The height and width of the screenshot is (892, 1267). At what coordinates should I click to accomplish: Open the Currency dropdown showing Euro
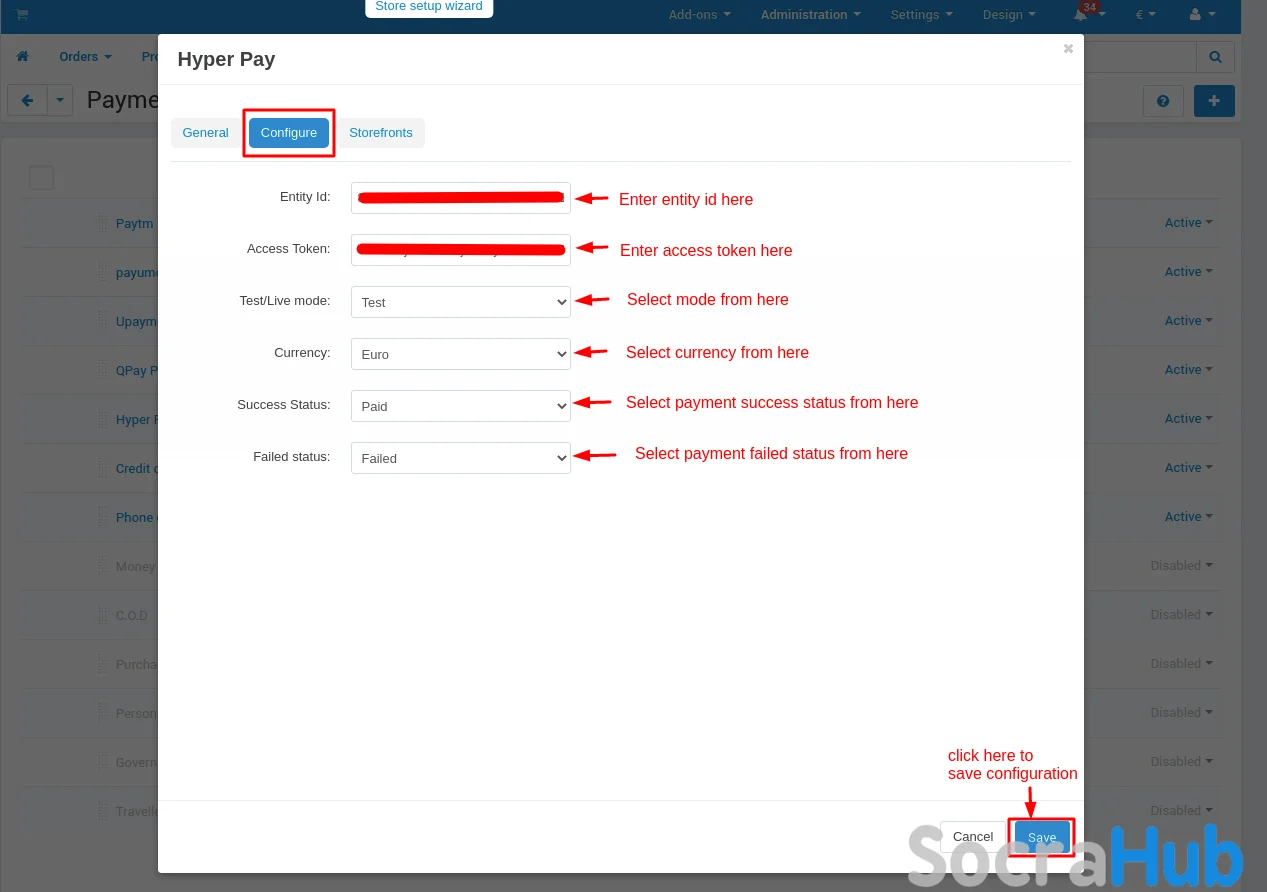[x=461, y=354]
